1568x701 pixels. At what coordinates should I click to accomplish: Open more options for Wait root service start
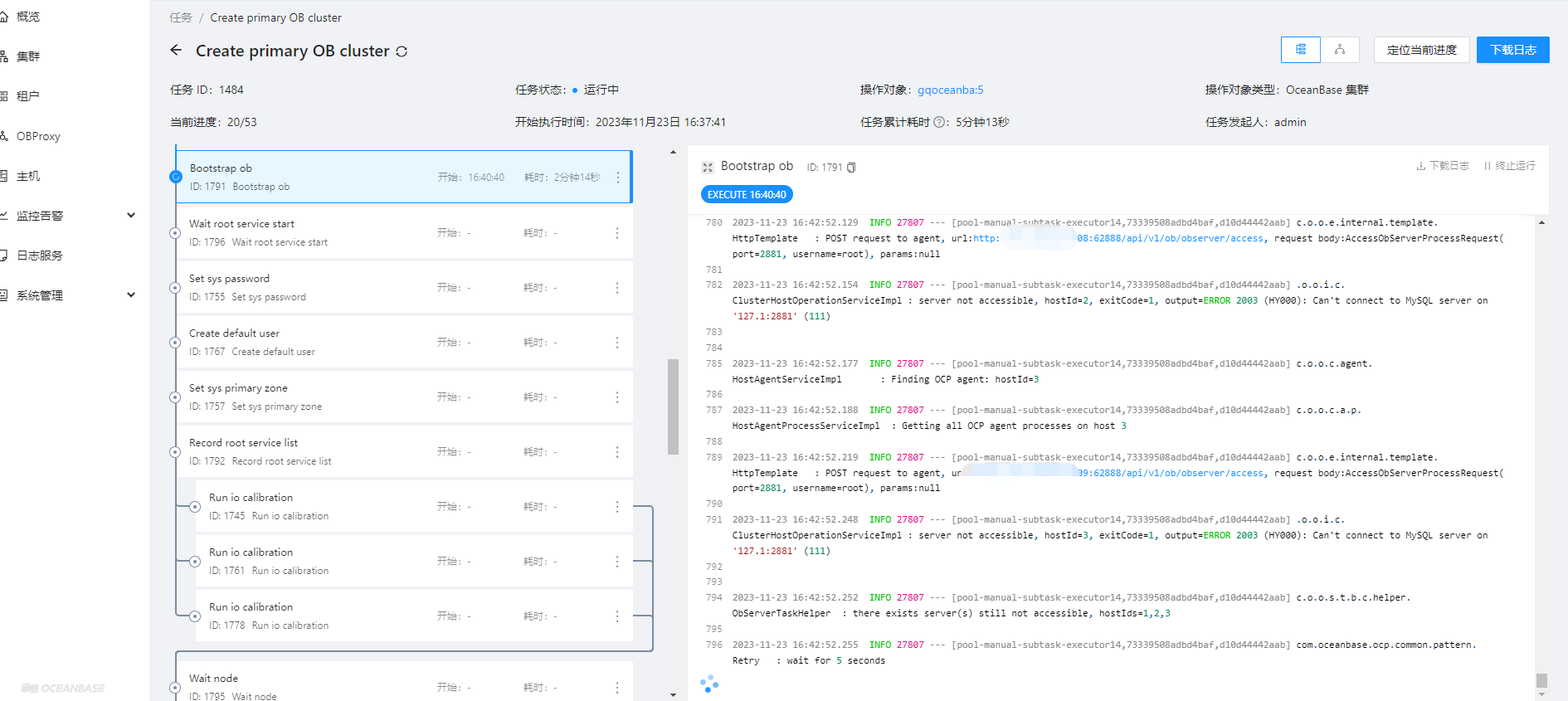coord(617,233)
